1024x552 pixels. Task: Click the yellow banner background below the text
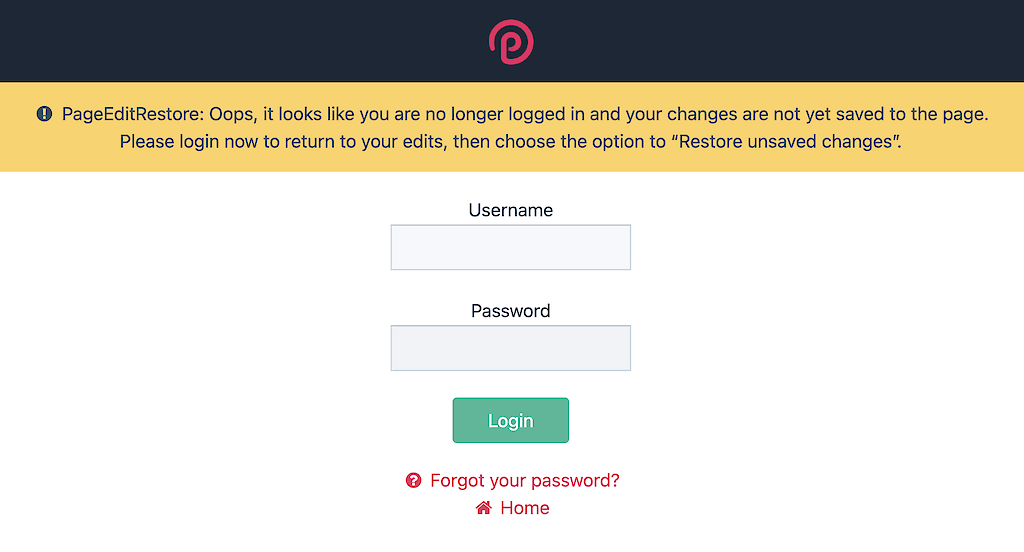tap(511, 162)
